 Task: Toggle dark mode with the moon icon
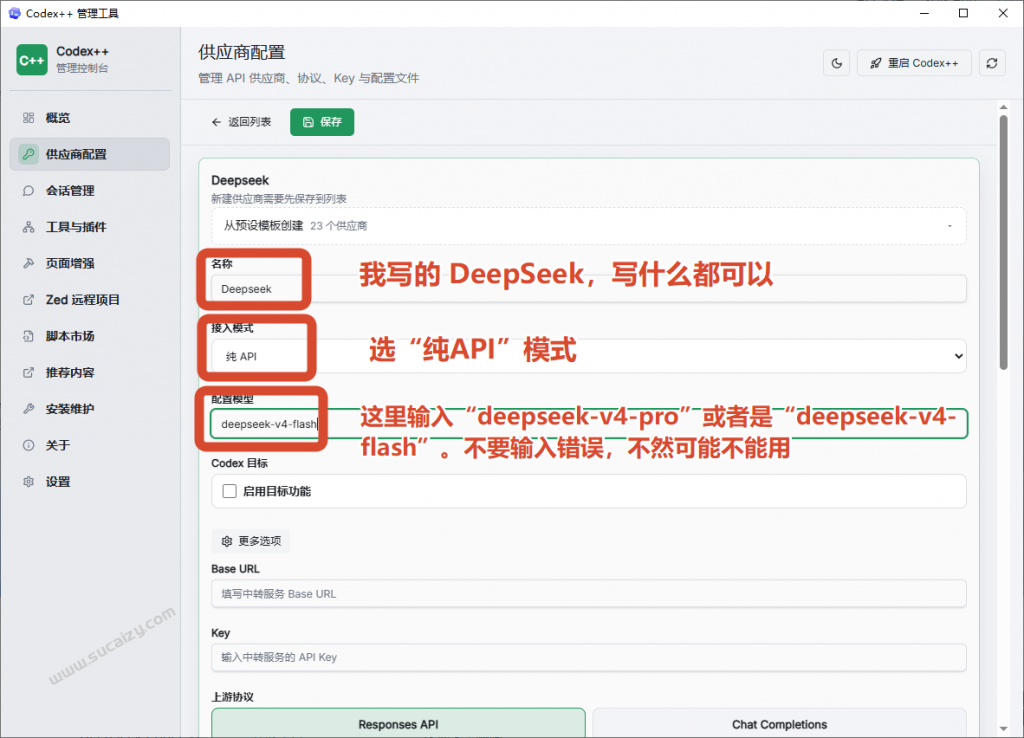click(837, 63)
